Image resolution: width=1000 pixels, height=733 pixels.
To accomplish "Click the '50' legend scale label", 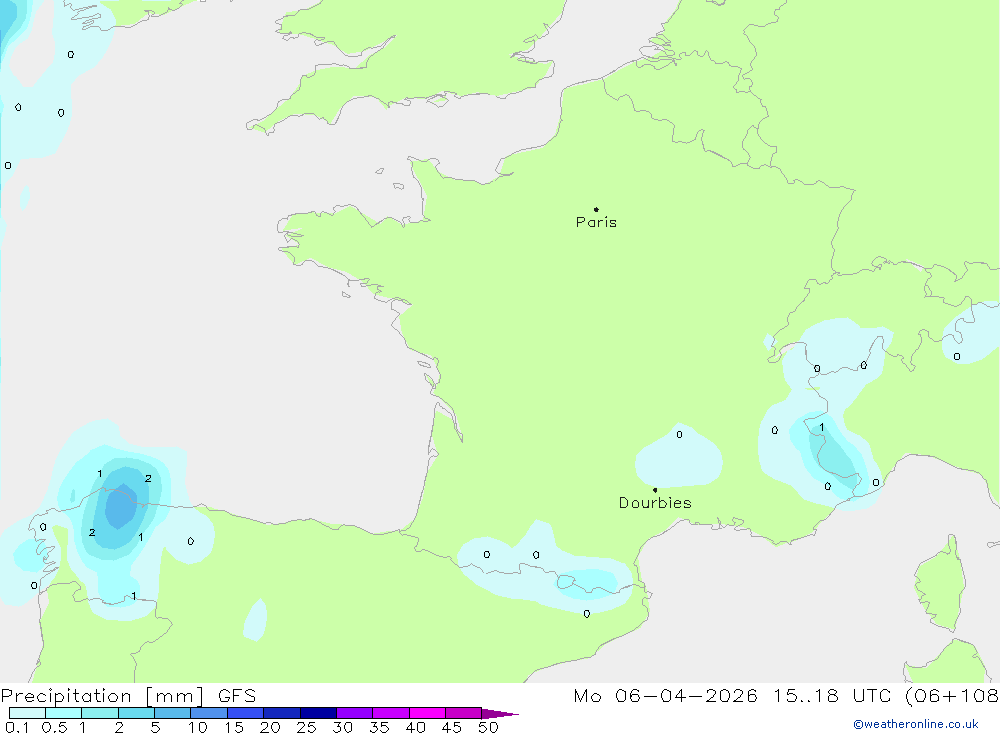I will [x=488, y=727].
